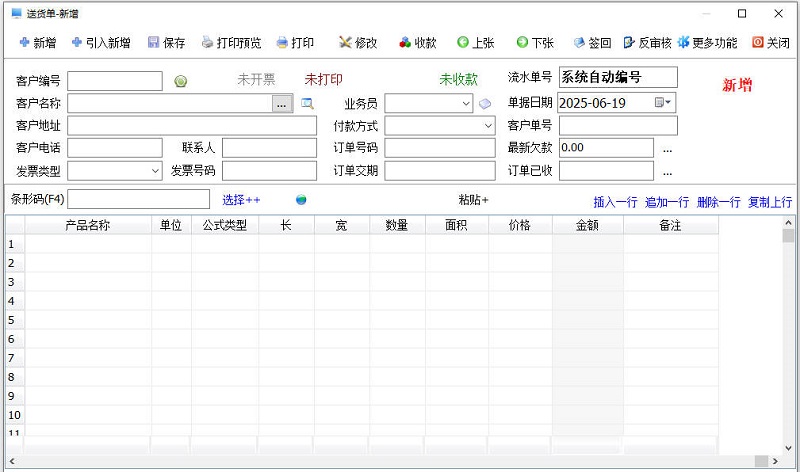The image size is (800, 472).
Task: Click the 订单已收 input field
Action: point(606,171)
